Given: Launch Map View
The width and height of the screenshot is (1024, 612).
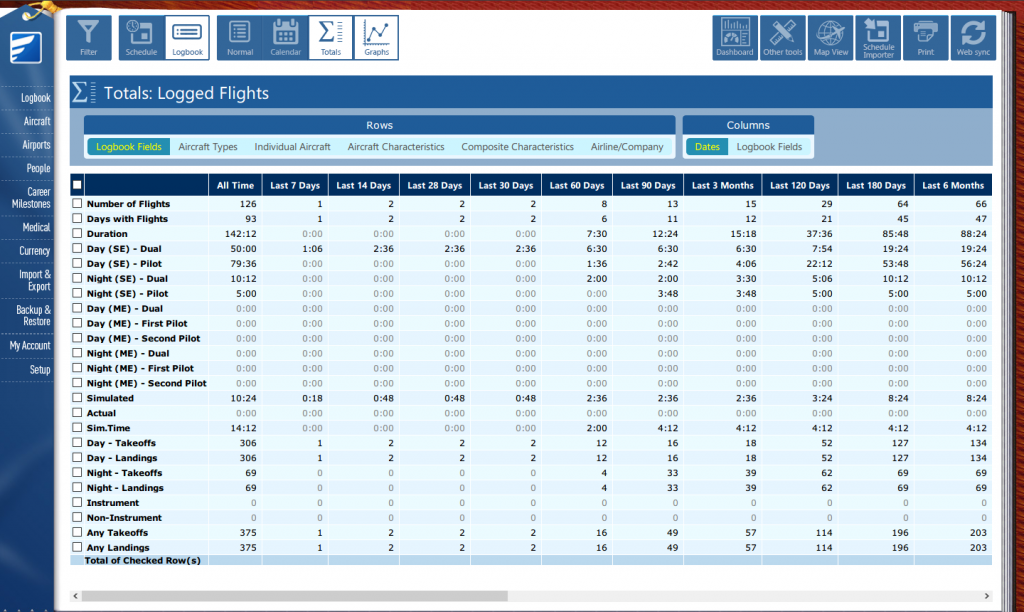Looking at the screenshot, I should [830, 37].
